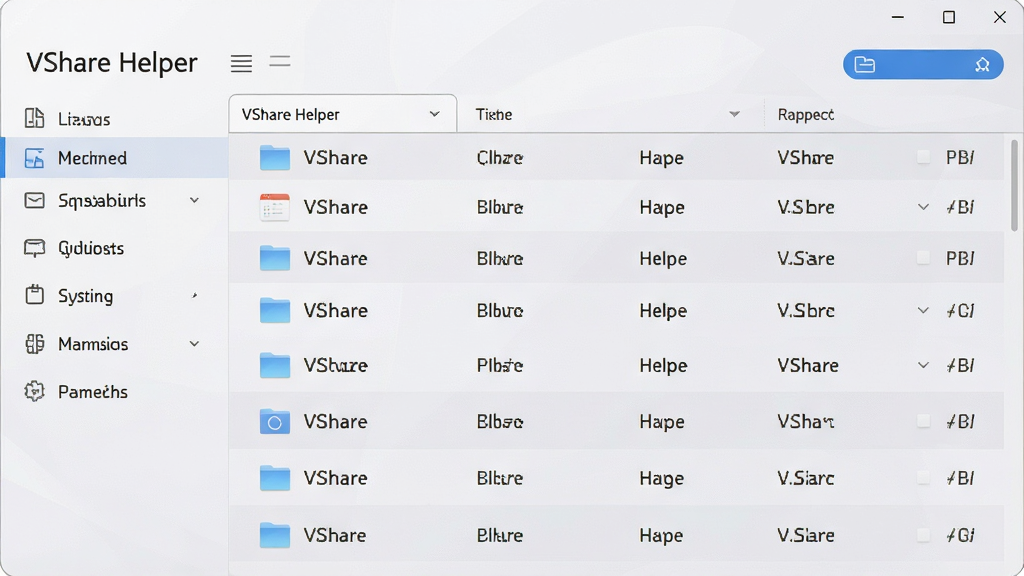
Task: Click the V.Siarc cell
Action: point(806,479)
